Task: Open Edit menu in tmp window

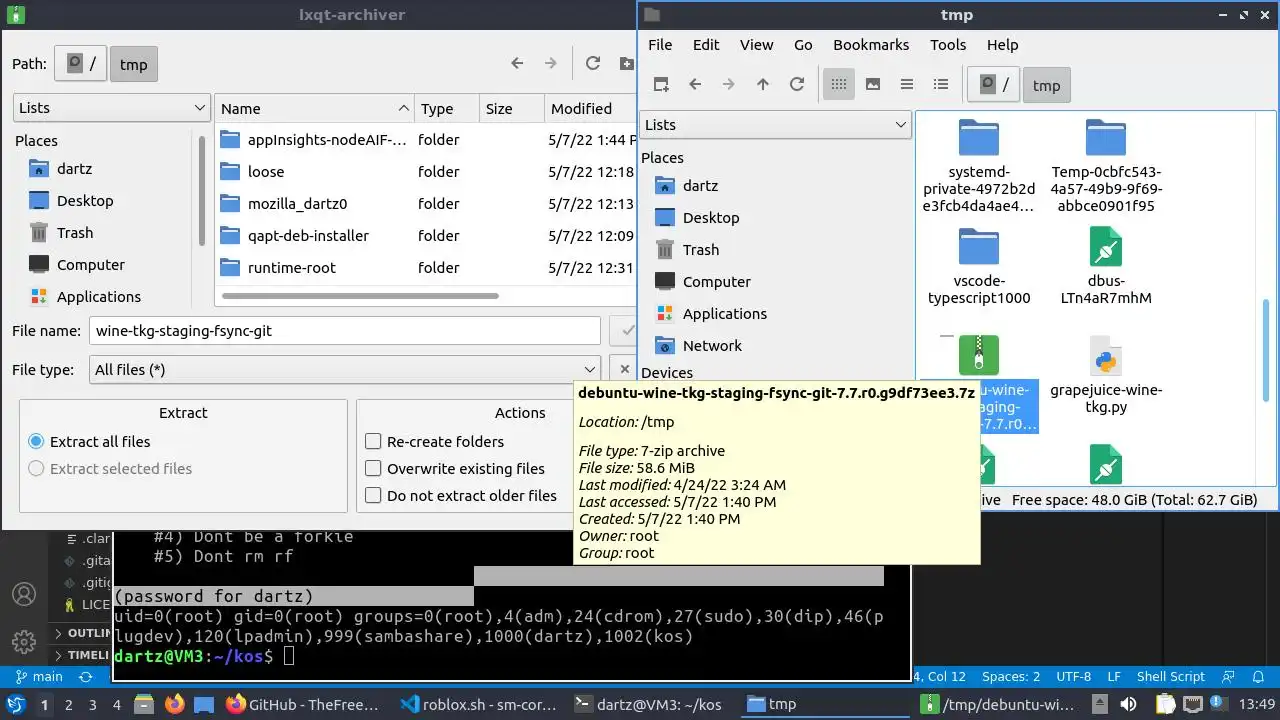Action: pyautogui.click(x=706, y=45)
